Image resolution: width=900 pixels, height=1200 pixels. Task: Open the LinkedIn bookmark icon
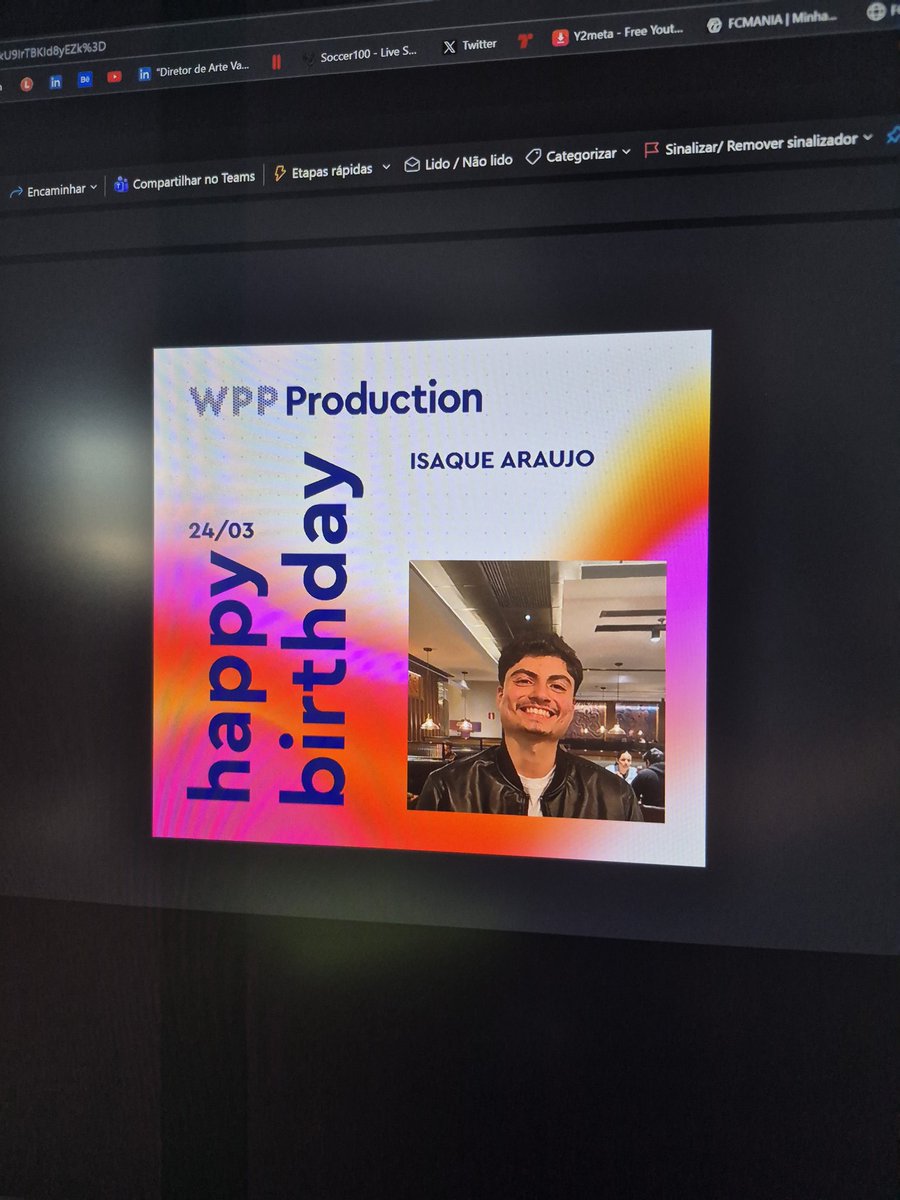[x=56, y=83]
